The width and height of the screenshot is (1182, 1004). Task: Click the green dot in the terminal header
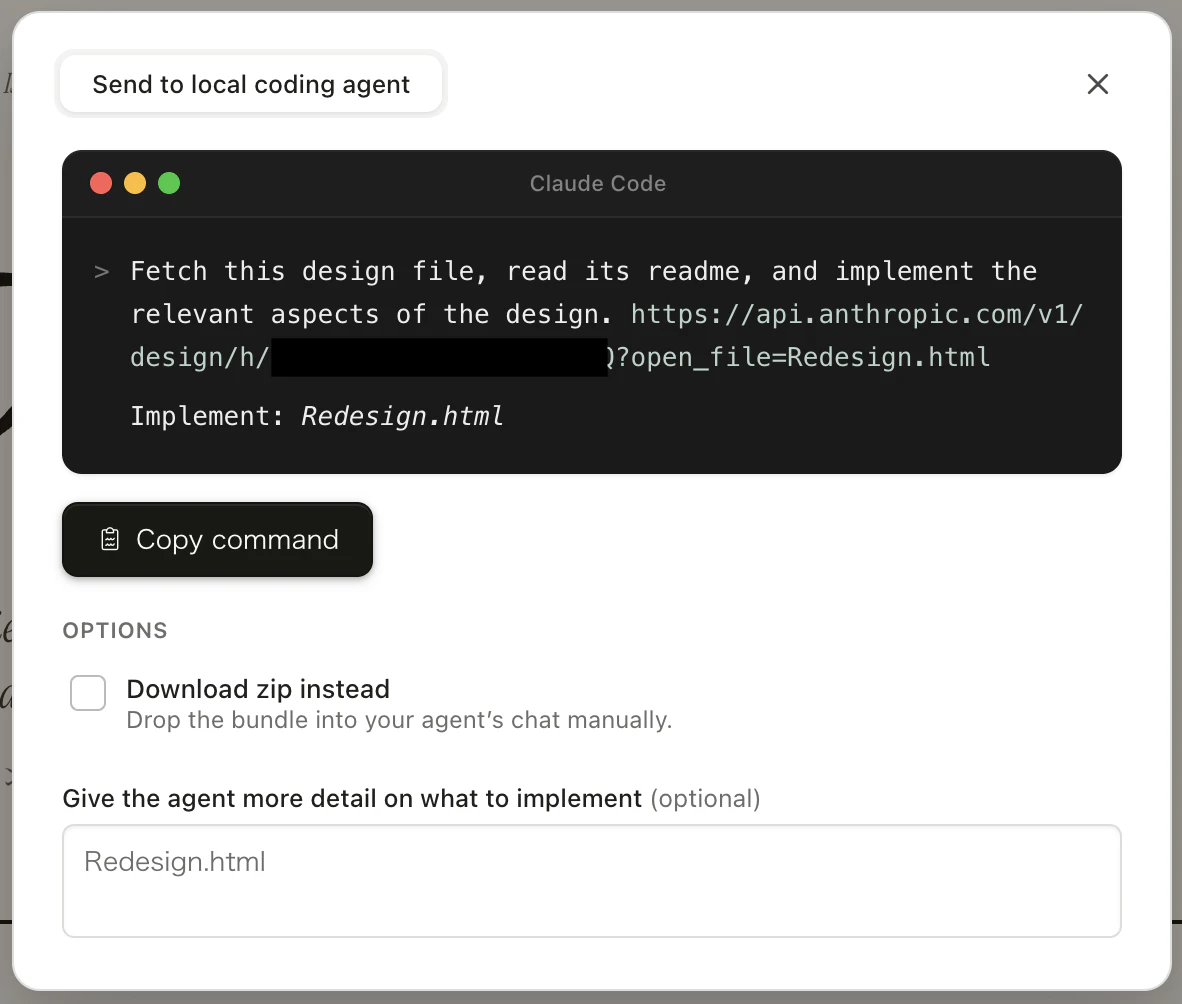click(x=169, y=183)
